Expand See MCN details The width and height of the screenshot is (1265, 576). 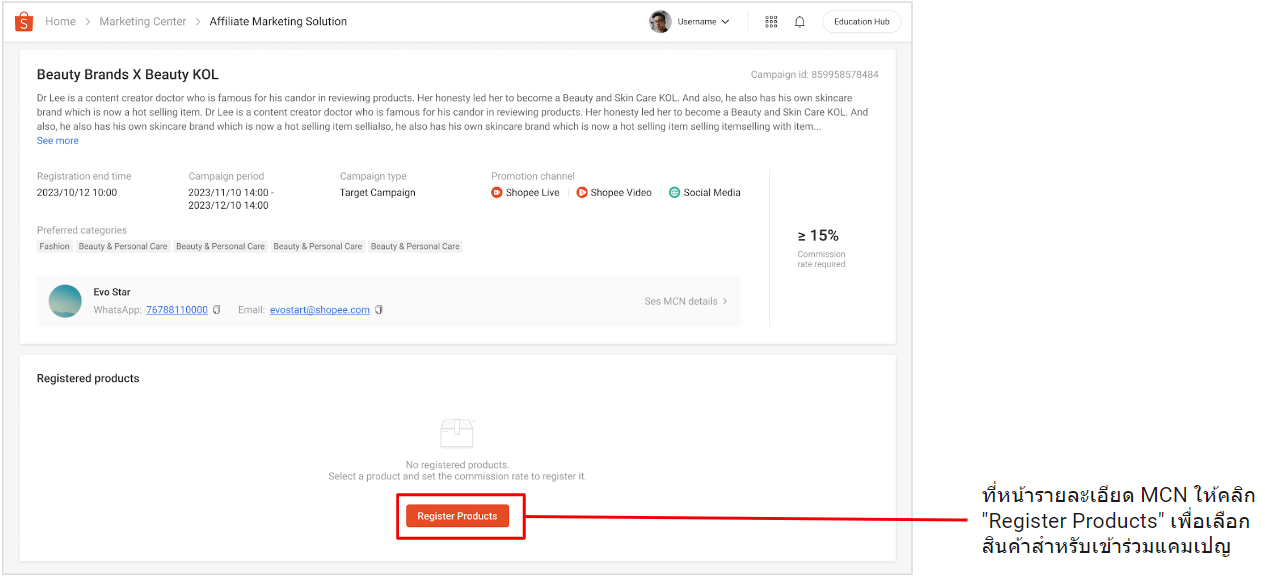[x=685, y=300]
